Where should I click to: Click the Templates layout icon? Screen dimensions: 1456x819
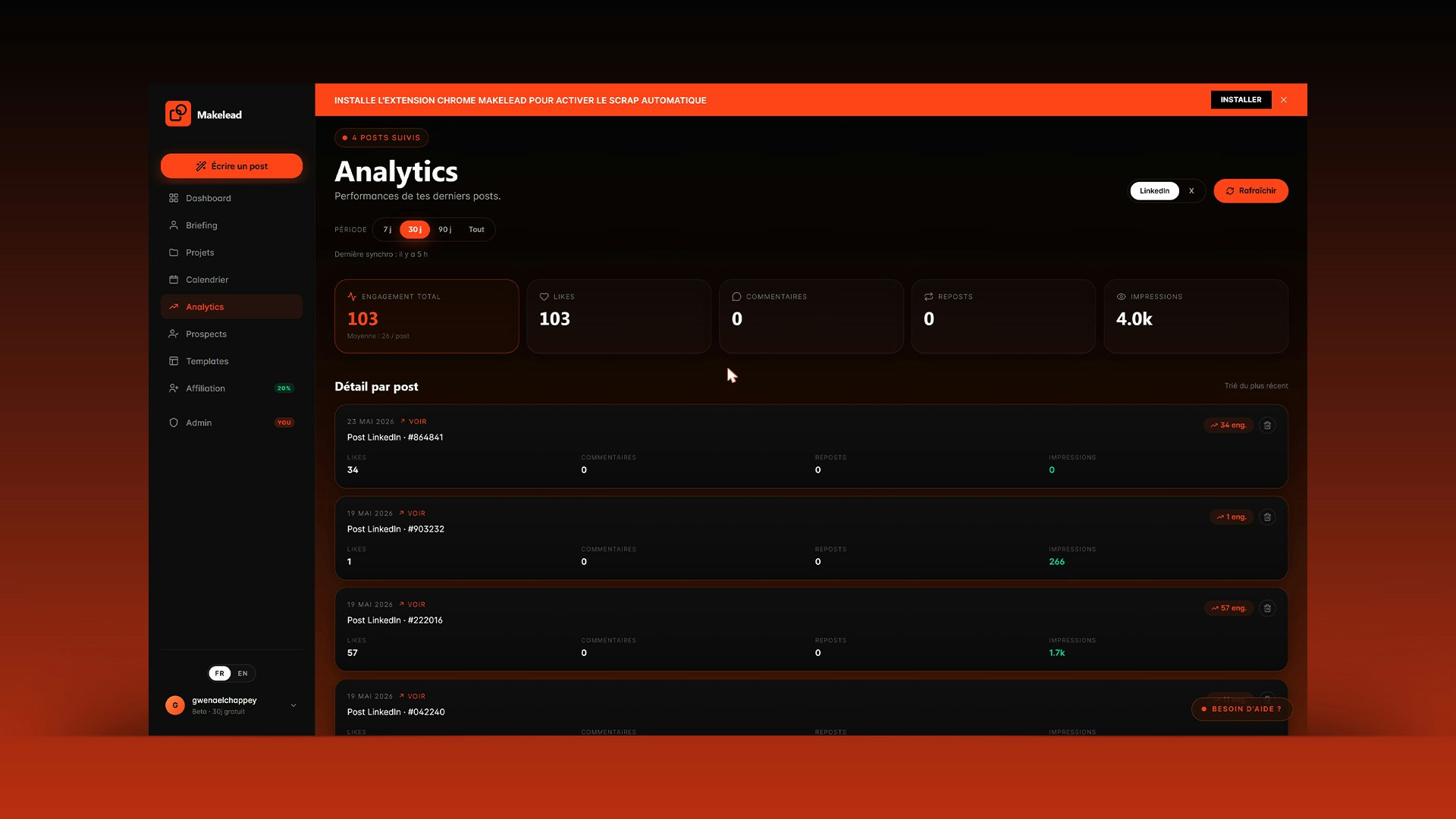pos(174,362)
